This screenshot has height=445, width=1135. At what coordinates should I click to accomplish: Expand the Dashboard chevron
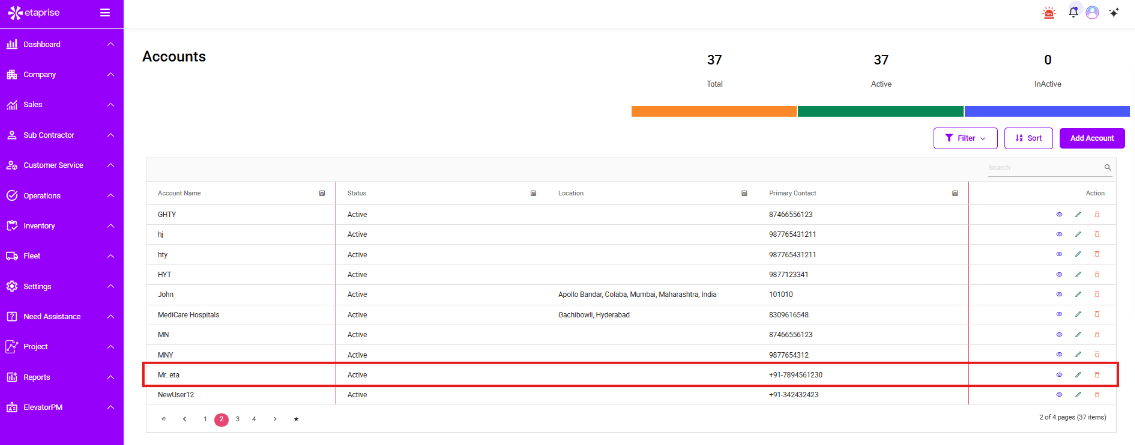point(111,44)
